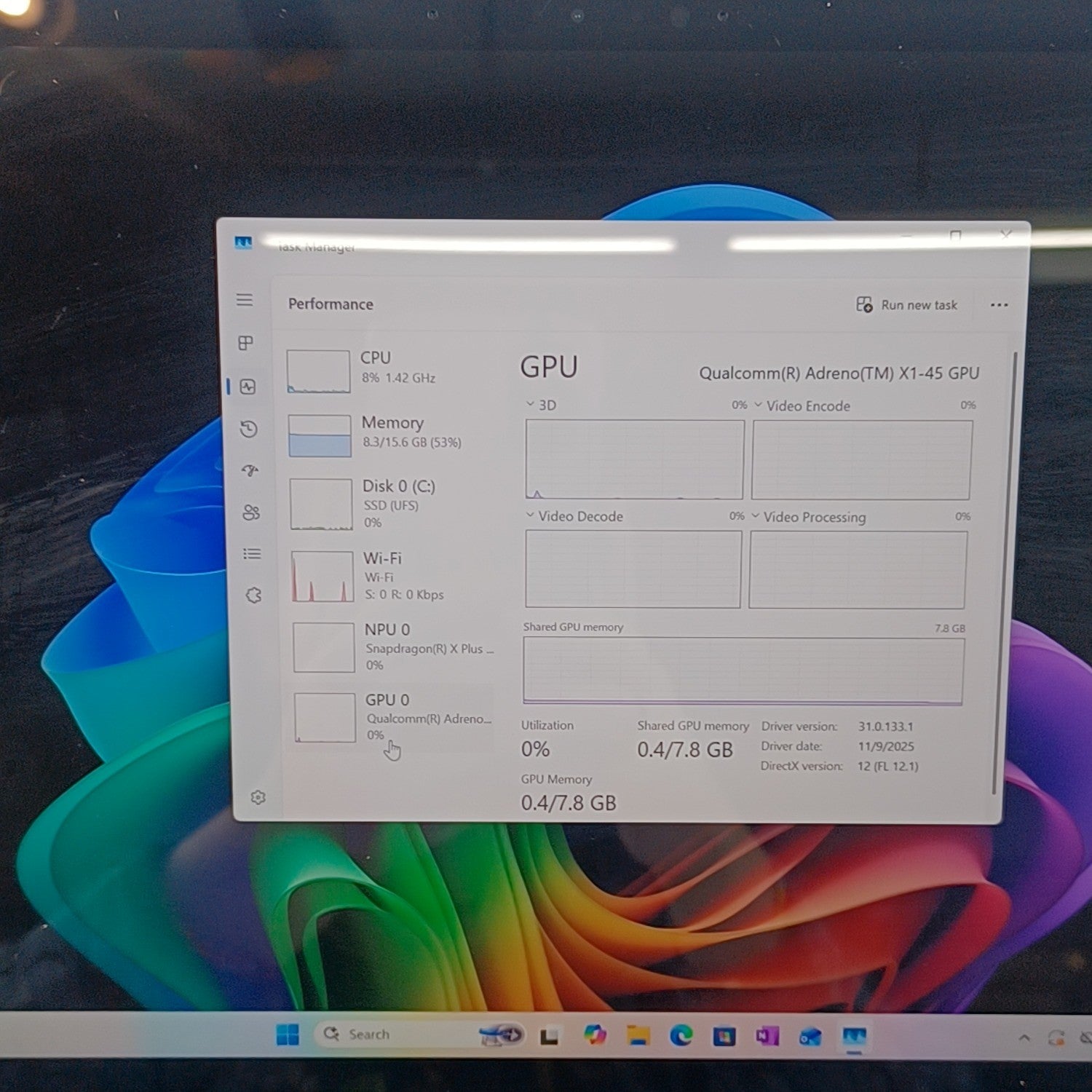The height and width of the screenshot is (1092, 1092).
Task: Open OneNote from the taskbar
Action: click(x=767, y=1035)
